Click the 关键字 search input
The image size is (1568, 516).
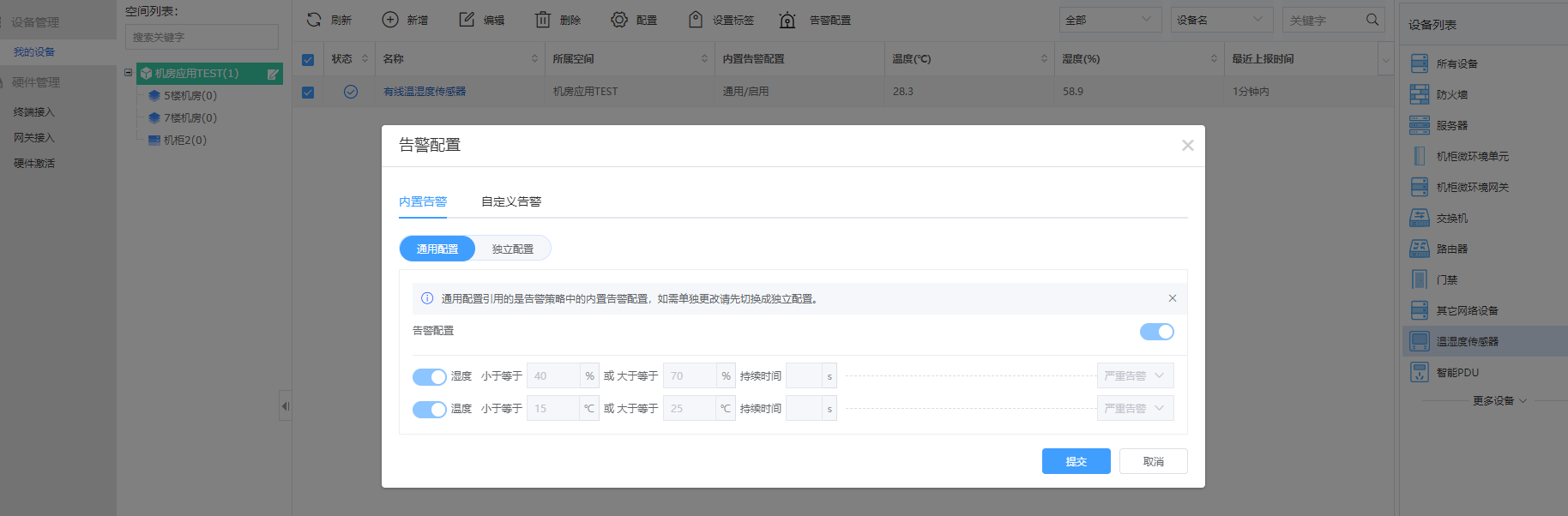coord(1325,20)
